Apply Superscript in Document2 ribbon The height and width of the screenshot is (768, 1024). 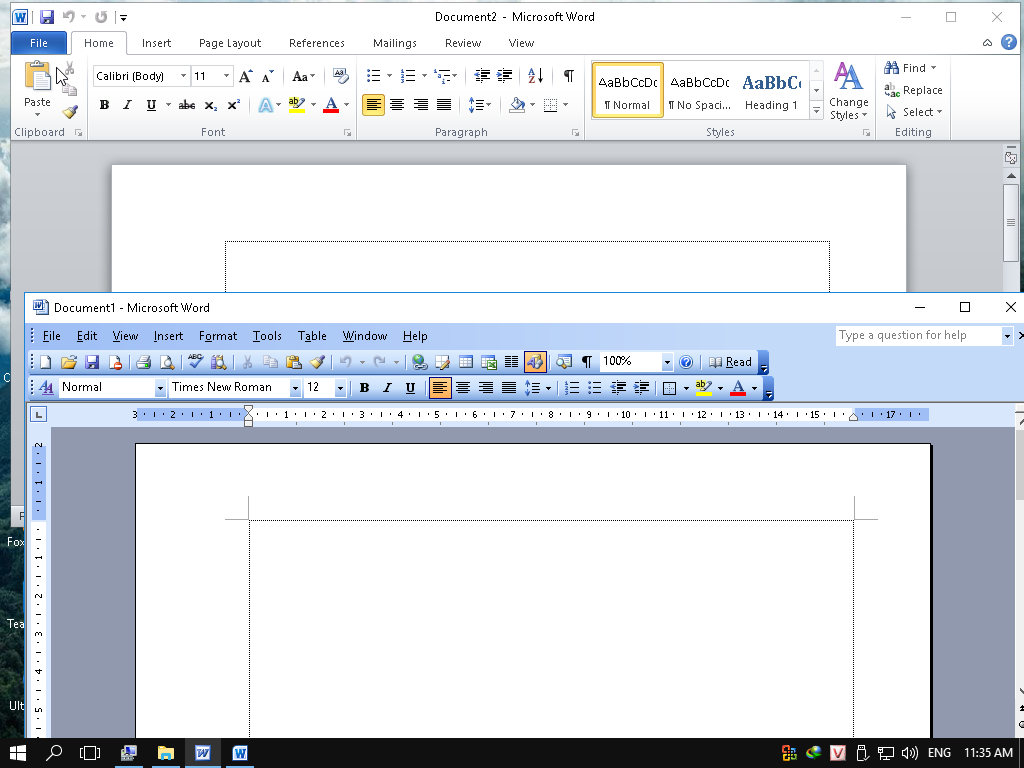(x=234, y=105)
